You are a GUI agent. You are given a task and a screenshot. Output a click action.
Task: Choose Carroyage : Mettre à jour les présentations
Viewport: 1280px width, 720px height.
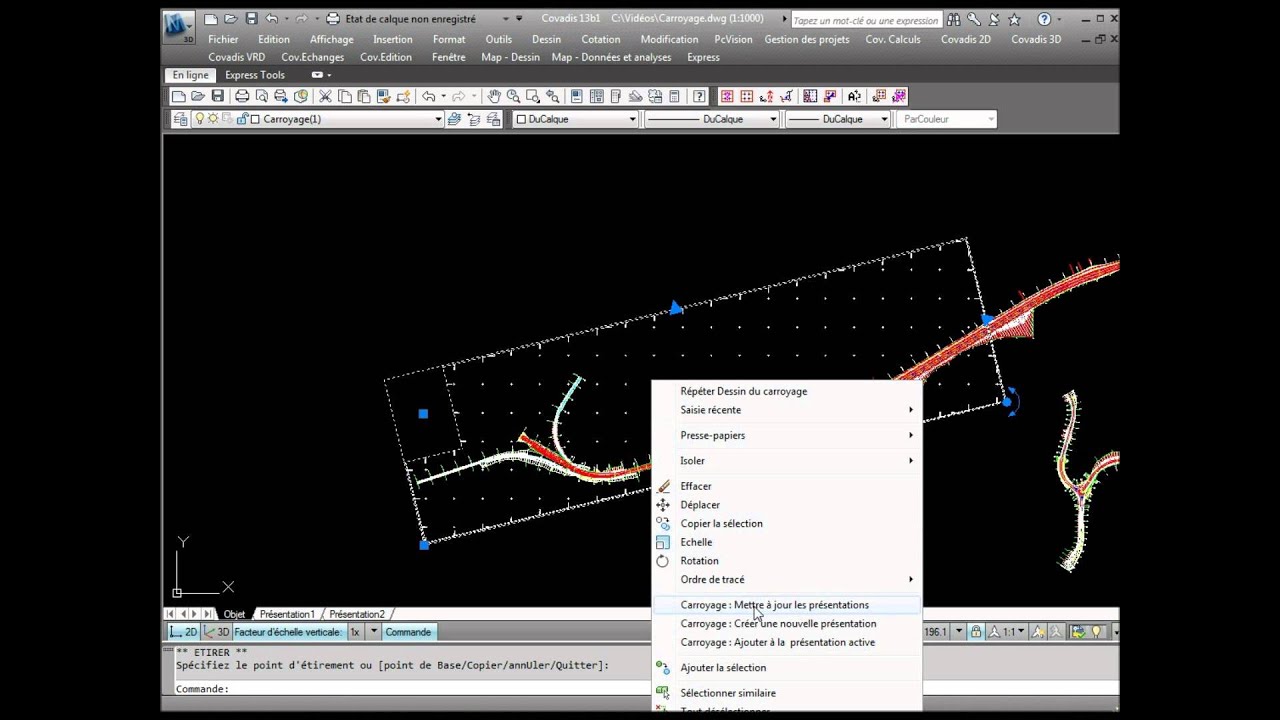point(786,605)
